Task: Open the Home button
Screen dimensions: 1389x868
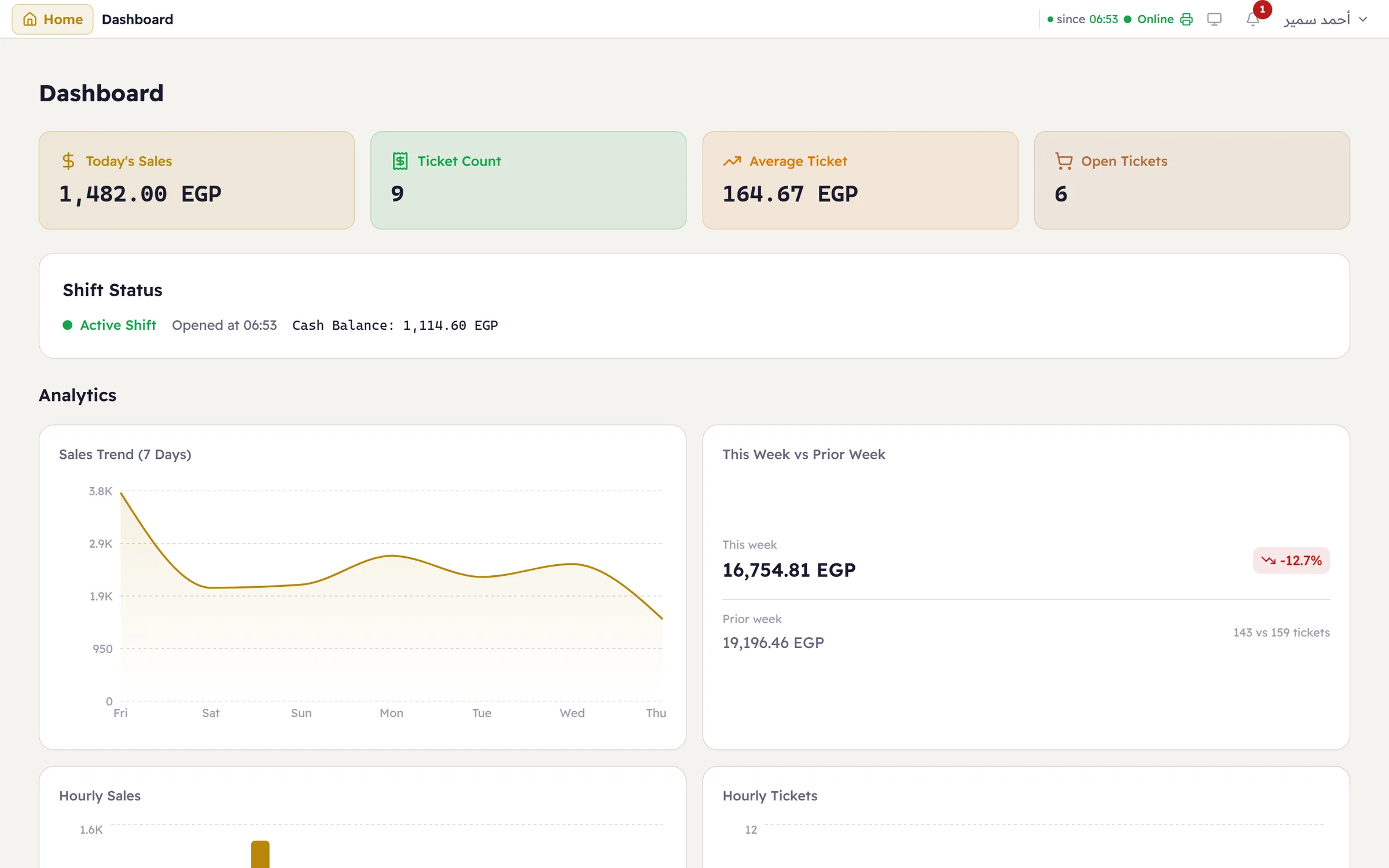Action: 53,19
